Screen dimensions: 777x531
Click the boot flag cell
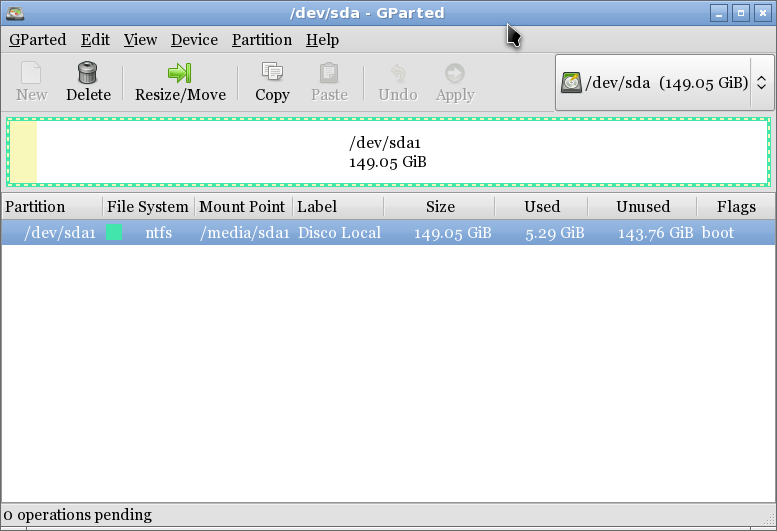(x=718, y=232)
